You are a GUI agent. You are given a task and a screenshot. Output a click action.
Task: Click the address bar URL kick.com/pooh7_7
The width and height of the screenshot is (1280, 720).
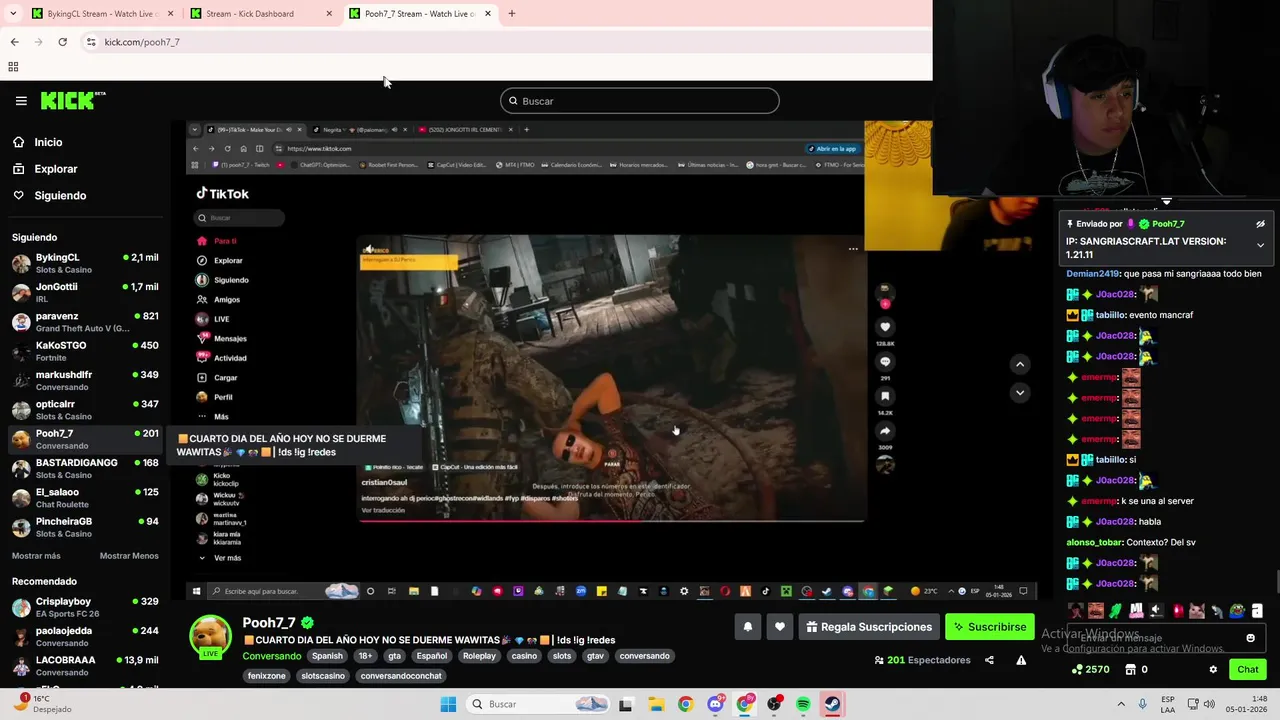142,42
